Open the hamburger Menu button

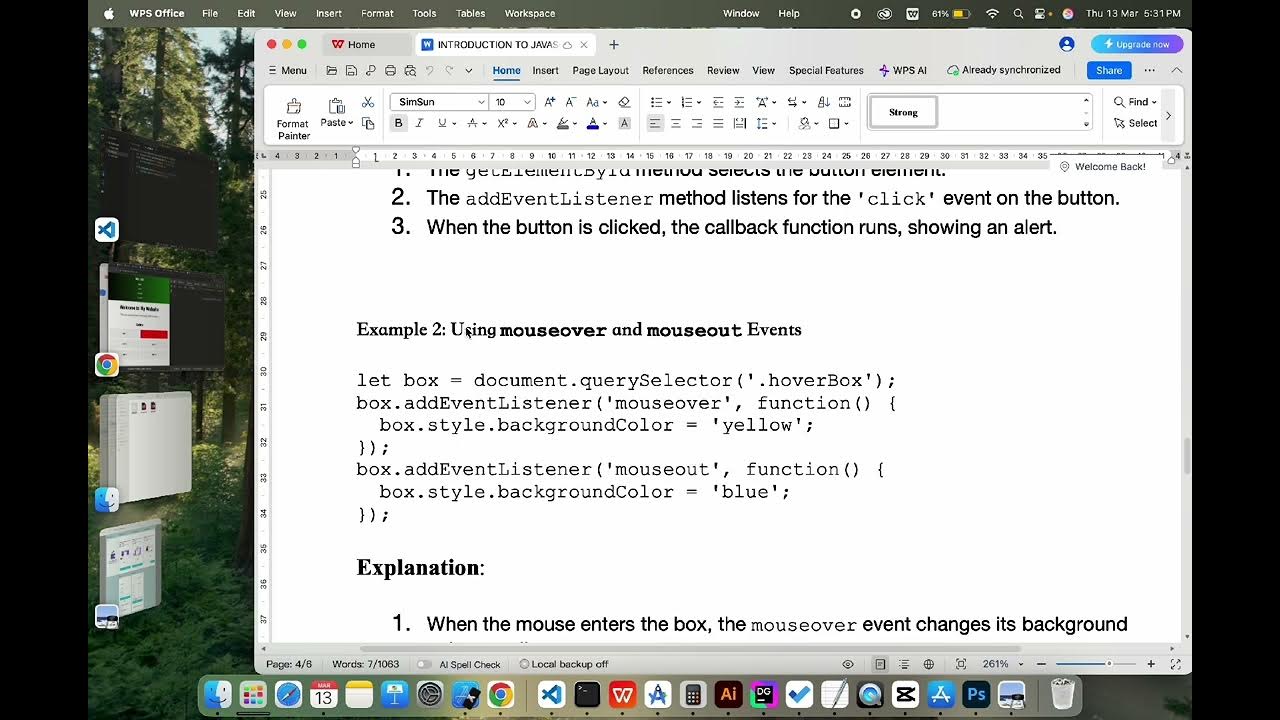(287, 71)
